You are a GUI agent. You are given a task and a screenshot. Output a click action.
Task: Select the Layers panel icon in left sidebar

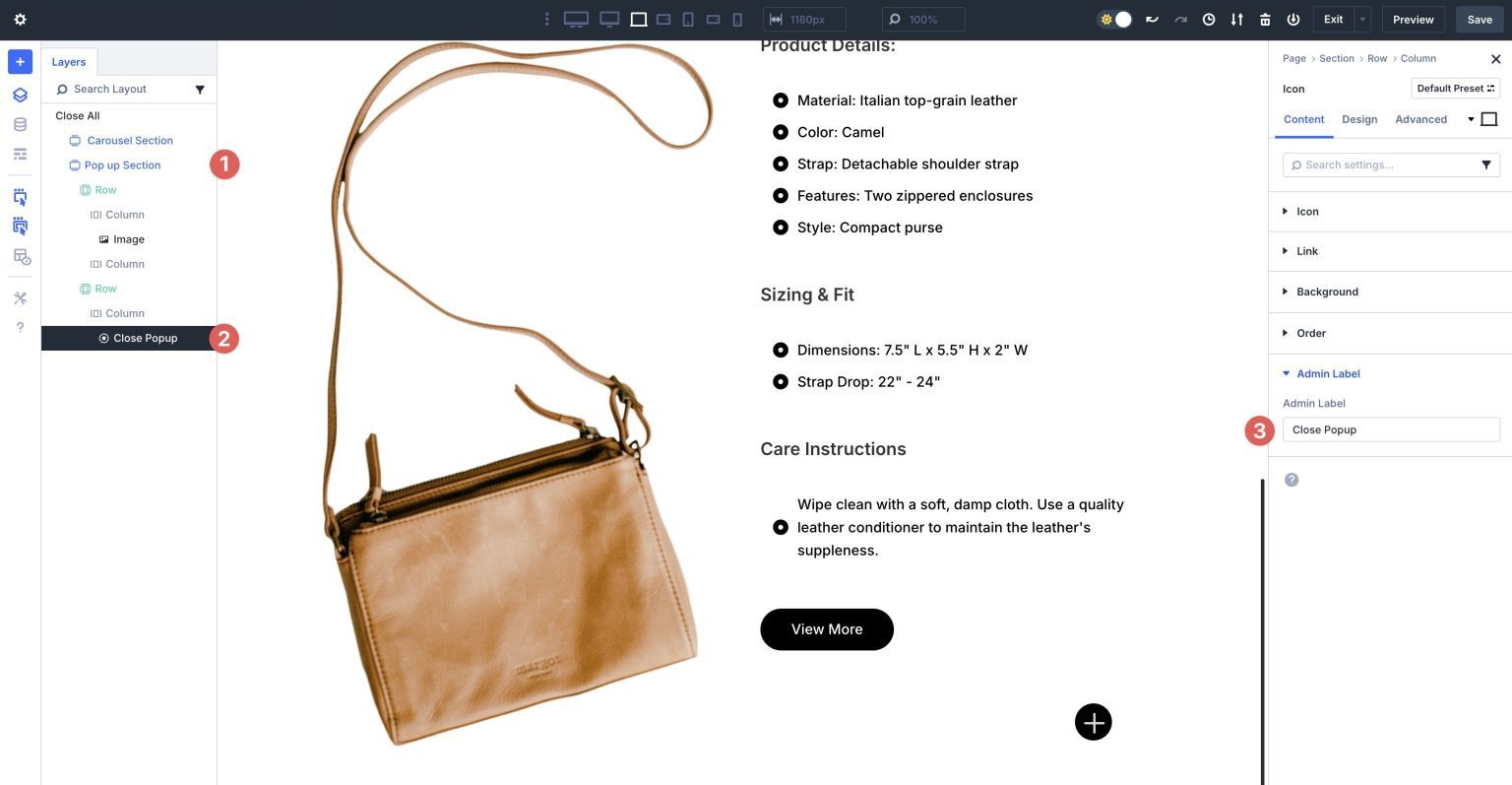(x=19, y=95)
